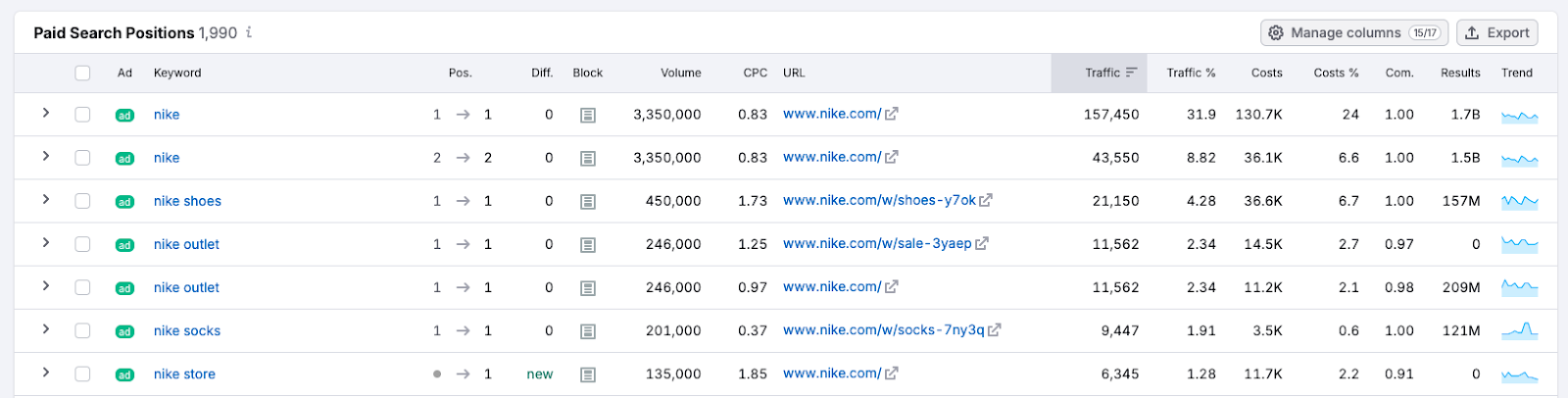Sort table by CPC column header
Screen dimensions: 1568x398
tap(755, 73)
